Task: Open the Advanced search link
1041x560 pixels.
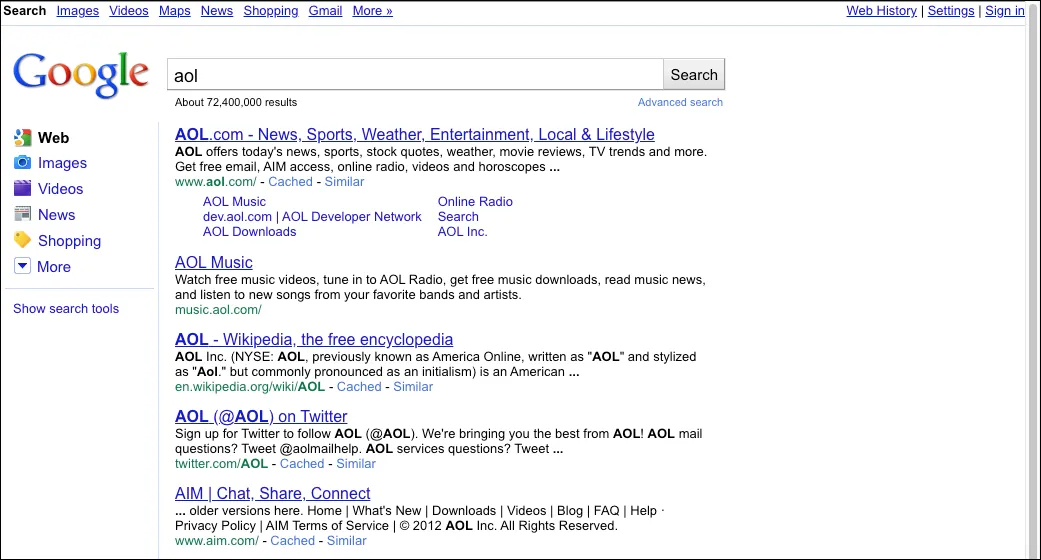Action: point(680,103)
